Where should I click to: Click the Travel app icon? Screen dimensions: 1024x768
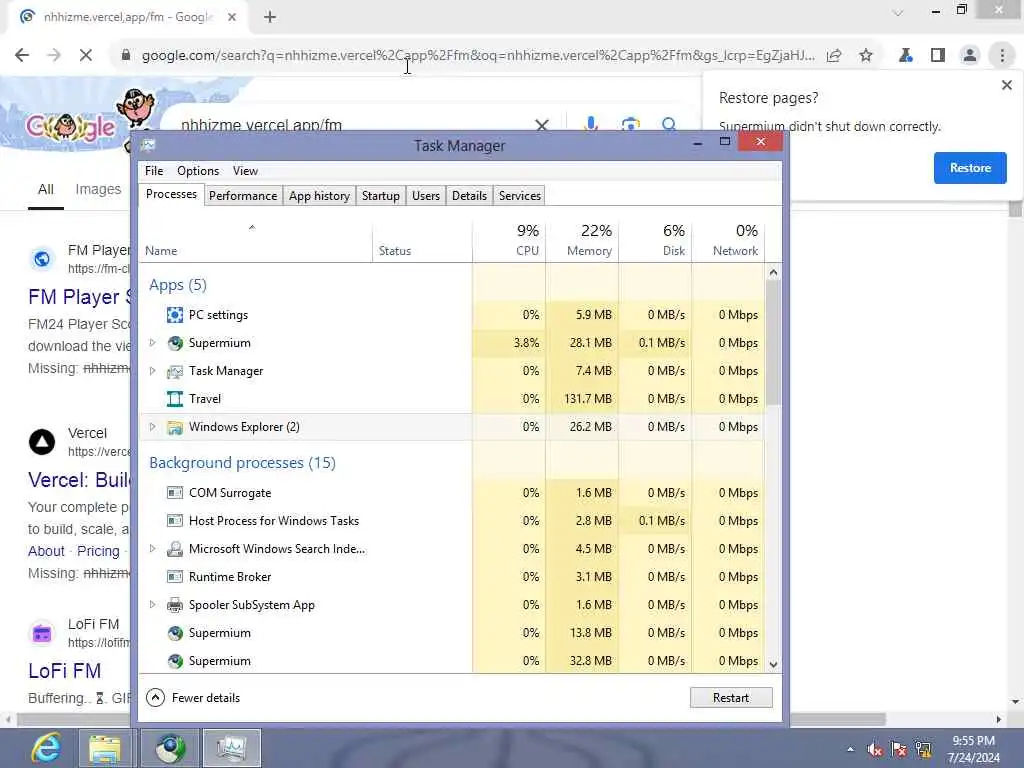click(x=174, y=399)
